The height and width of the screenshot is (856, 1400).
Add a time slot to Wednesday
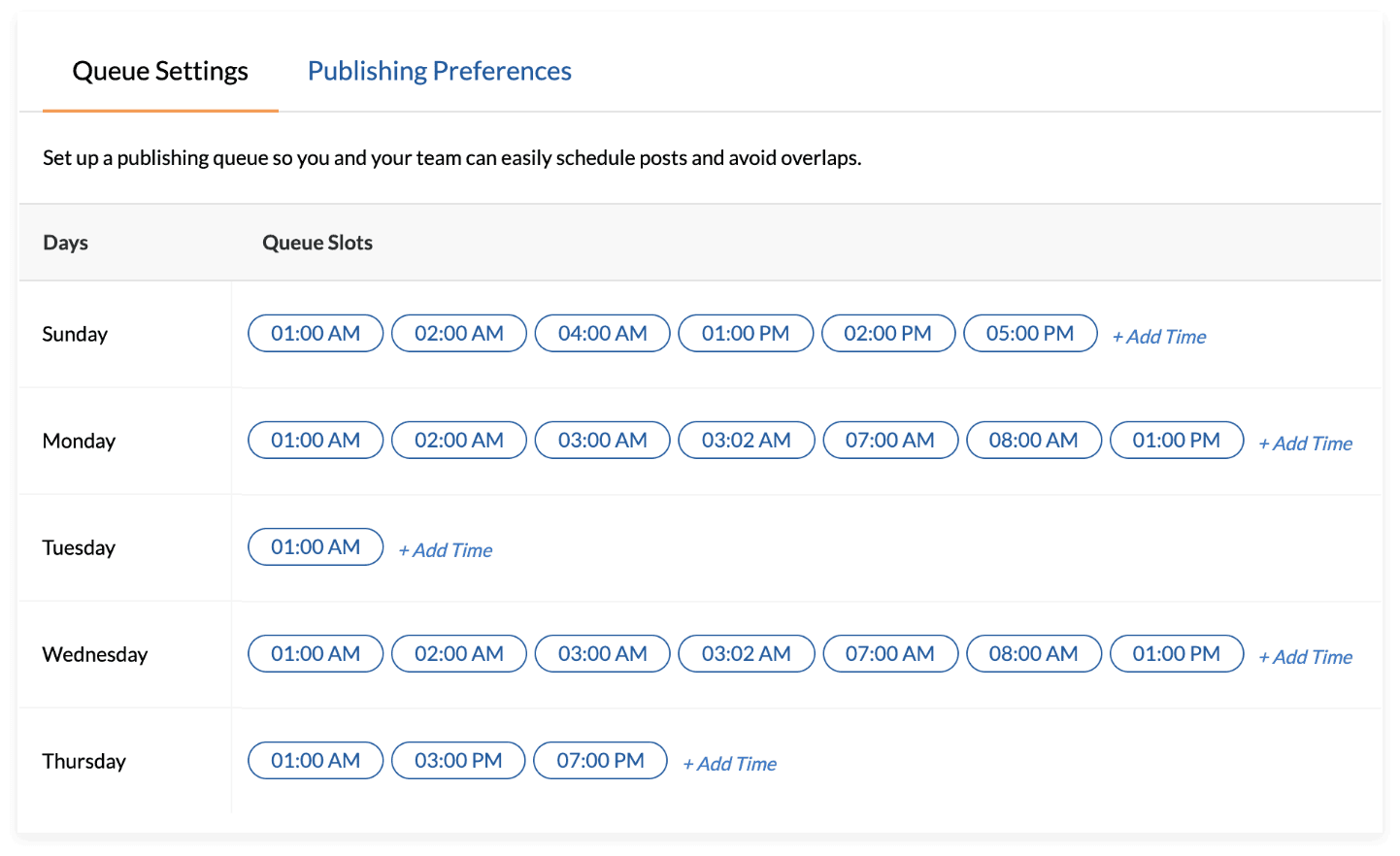(x=1306, y=657)
